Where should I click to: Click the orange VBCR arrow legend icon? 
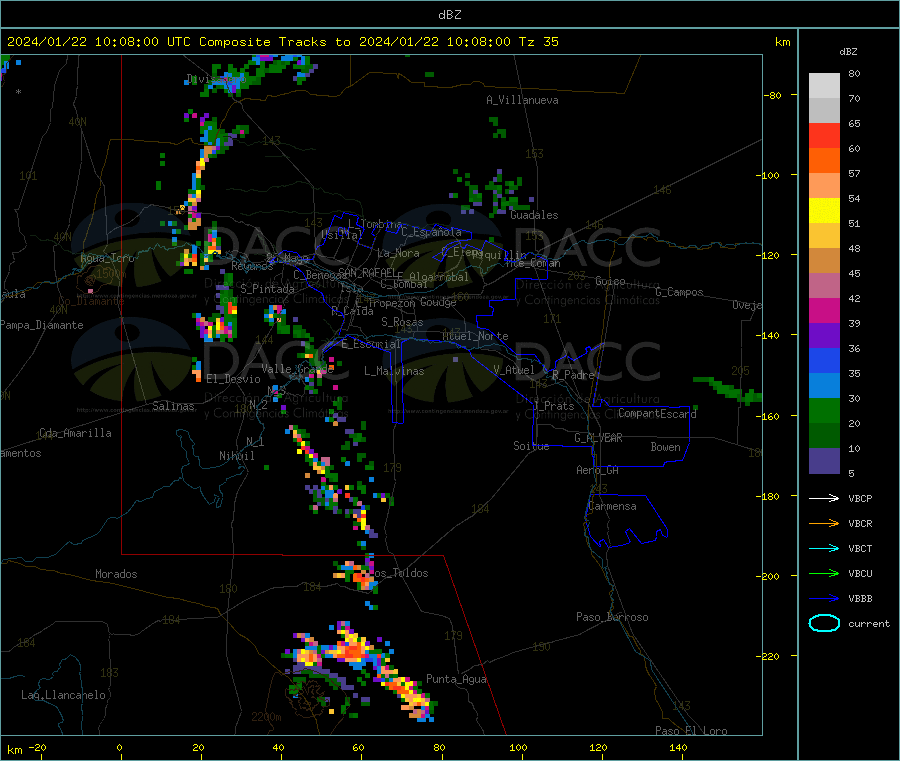coord(824,523)
